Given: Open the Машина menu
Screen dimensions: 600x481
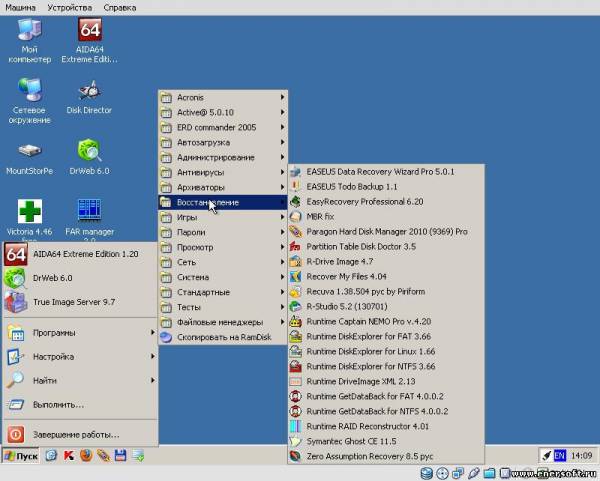Looking at the screenshot, I should click(20, 8).
